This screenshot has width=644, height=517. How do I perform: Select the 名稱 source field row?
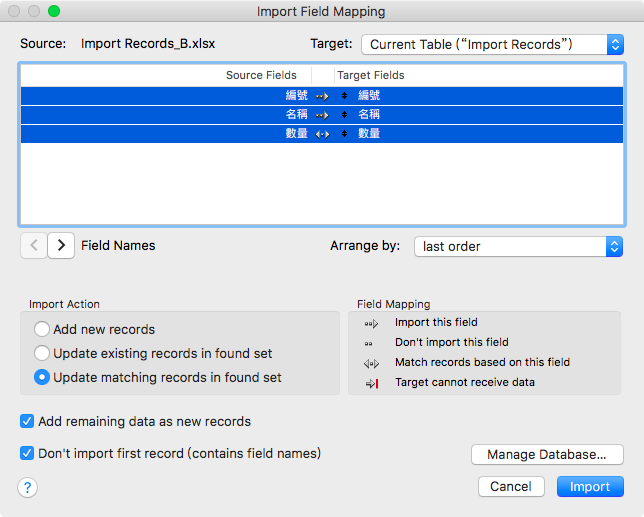tap(322, 115)
